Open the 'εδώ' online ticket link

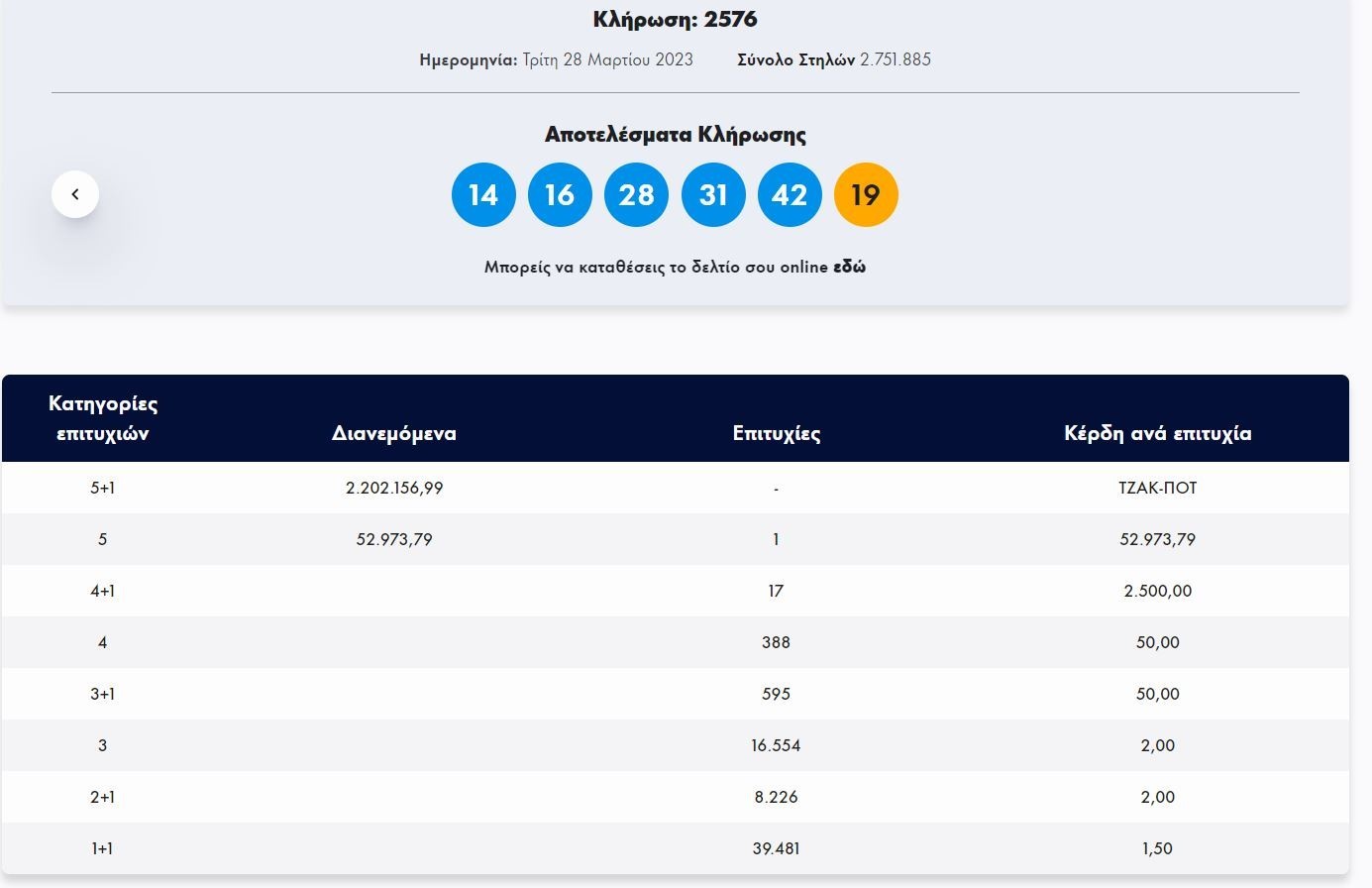coord(849,267)
